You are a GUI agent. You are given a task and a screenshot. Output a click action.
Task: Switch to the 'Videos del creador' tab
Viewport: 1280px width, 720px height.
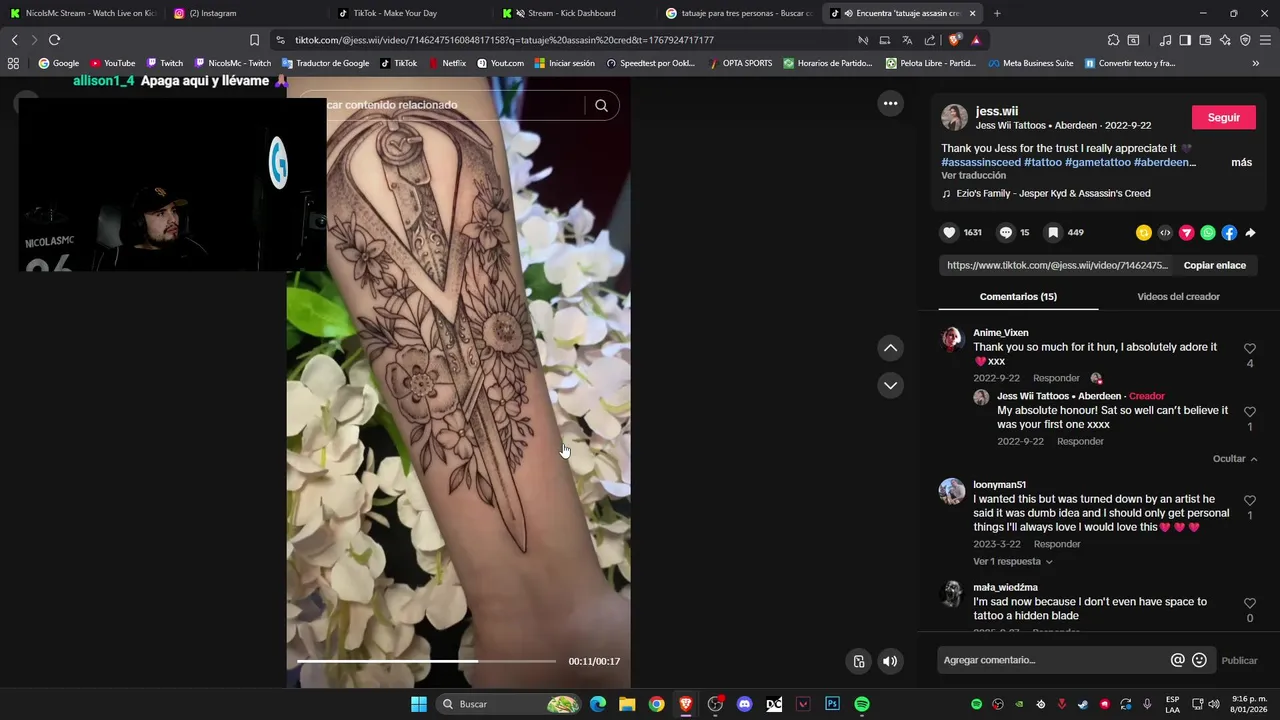(x=1178, y=296)
